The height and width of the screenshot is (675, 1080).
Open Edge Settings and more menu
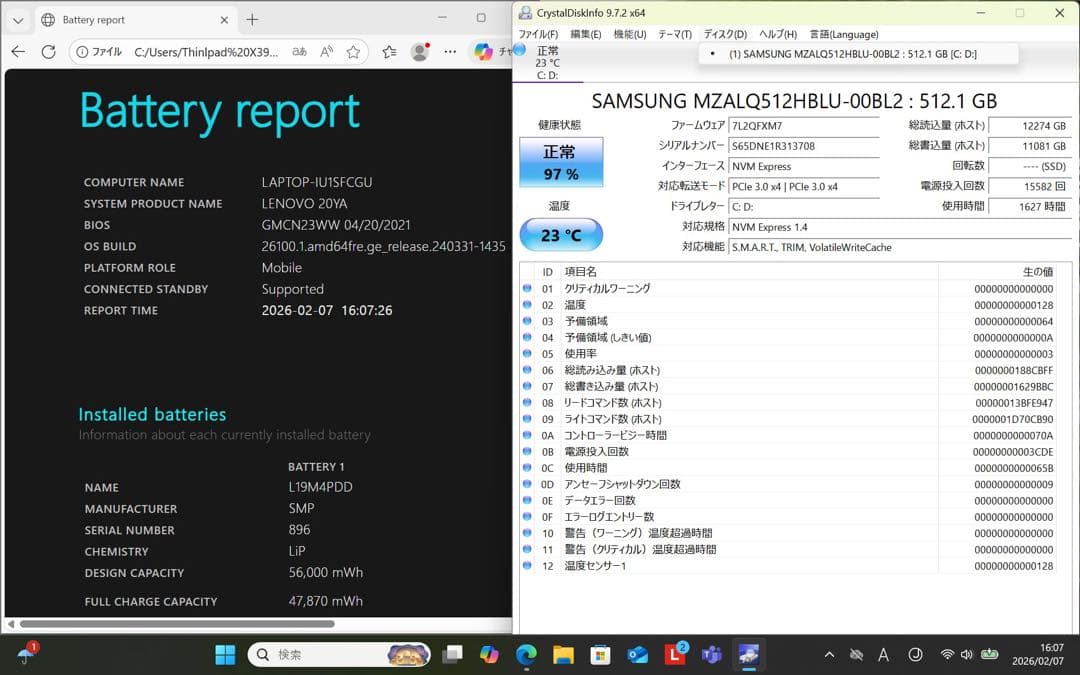(x=450, y=52)
